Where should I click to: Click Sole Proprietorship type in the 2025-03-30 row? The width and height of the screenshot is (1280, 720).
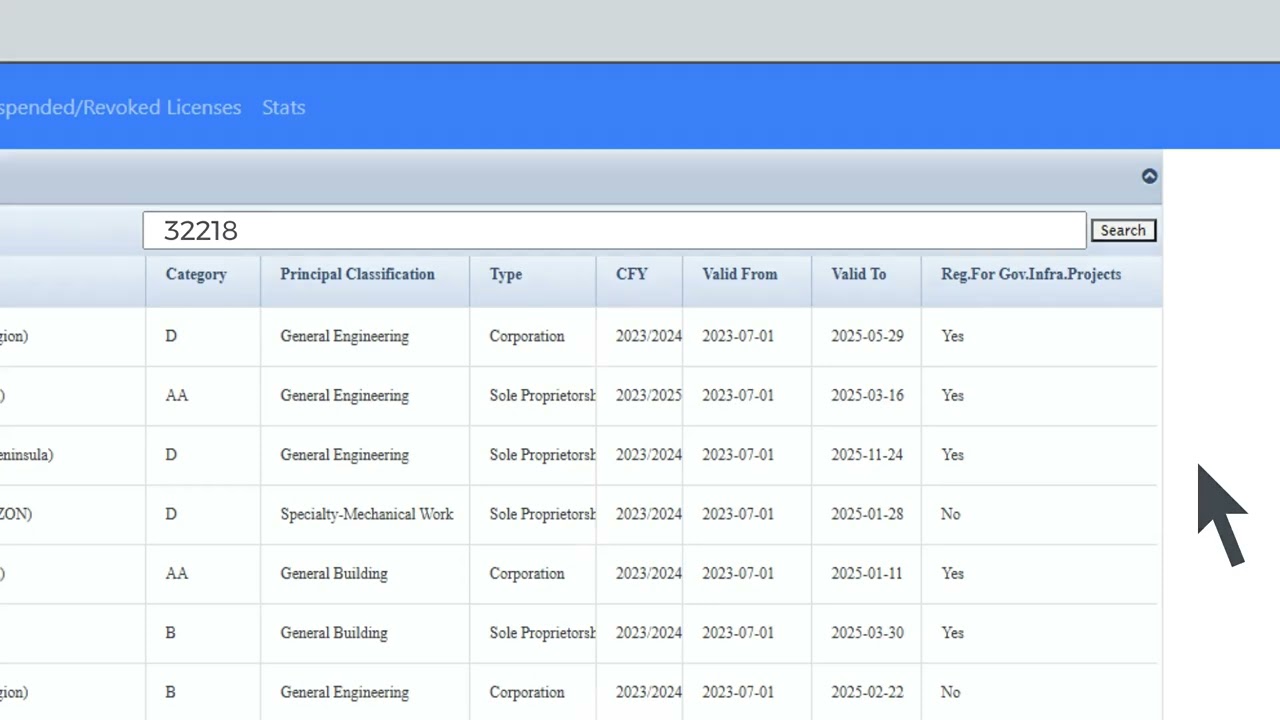(x=543, y=632)
